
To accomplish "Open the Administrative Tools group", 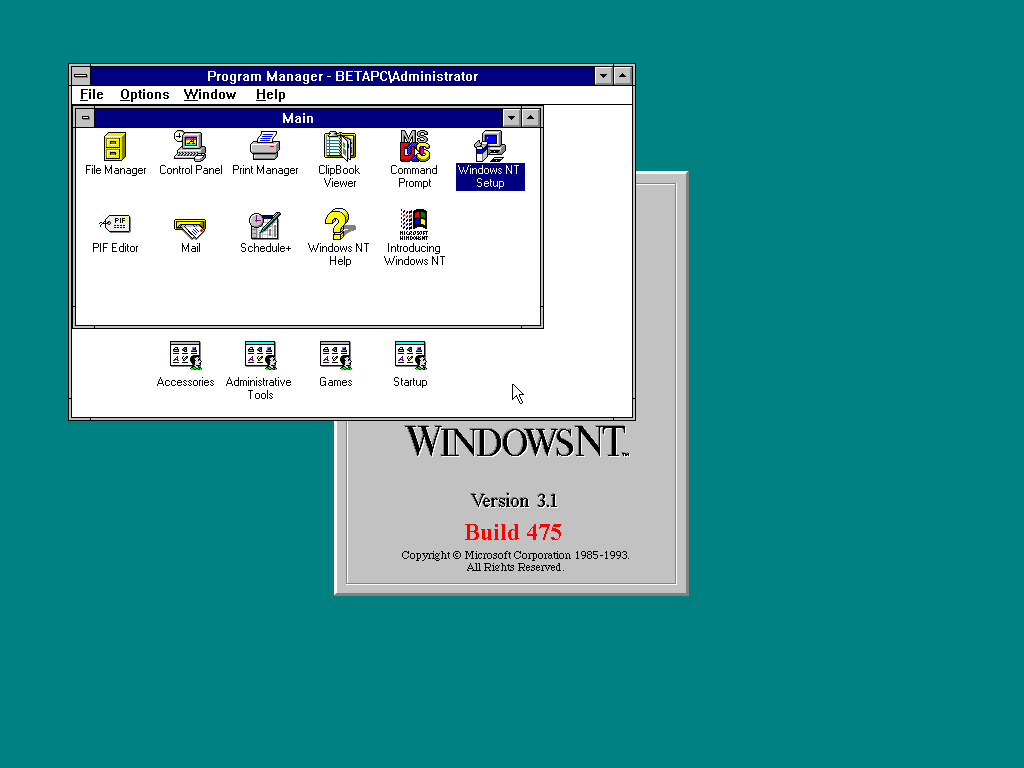I will pos(259,358).
